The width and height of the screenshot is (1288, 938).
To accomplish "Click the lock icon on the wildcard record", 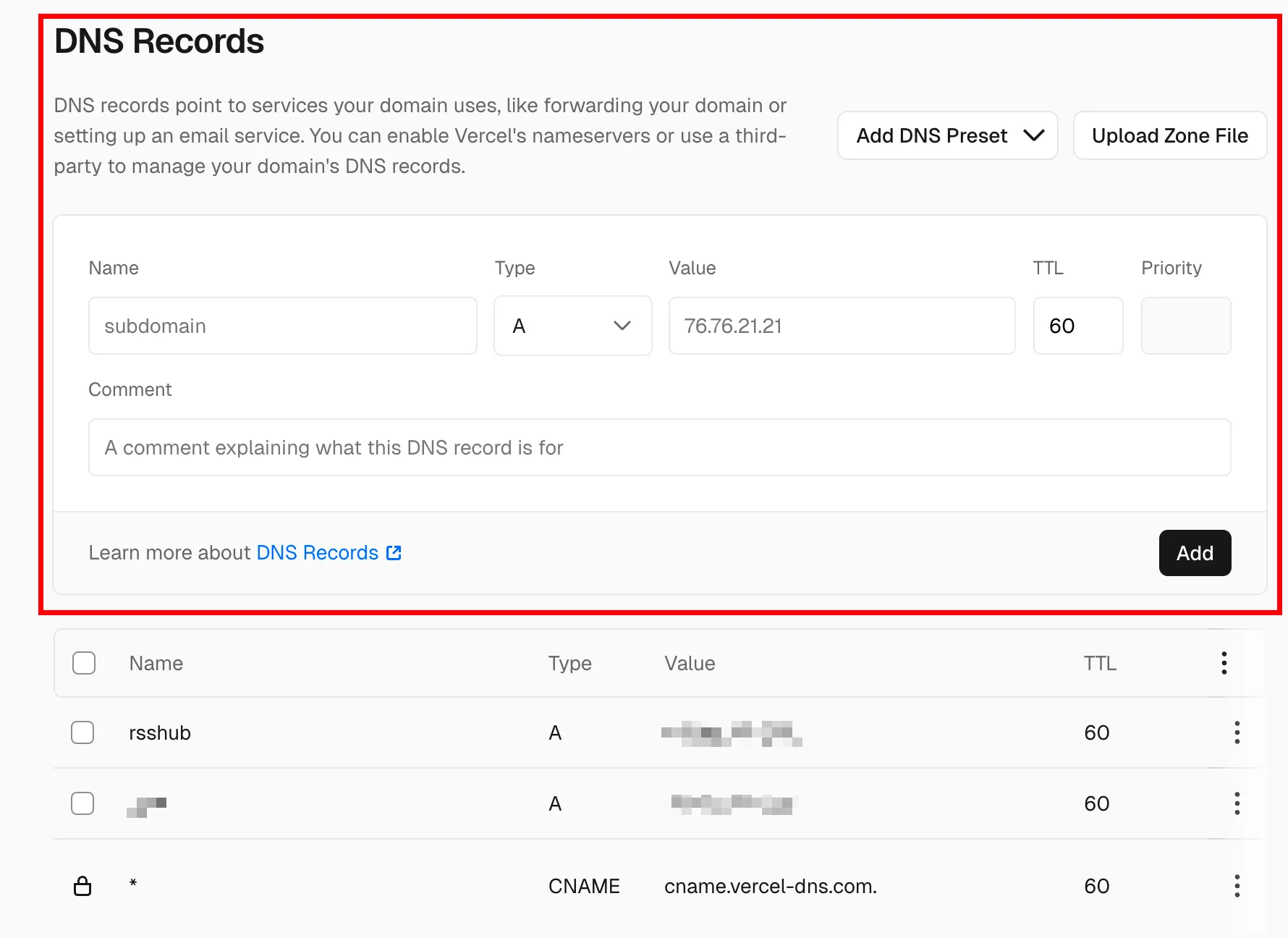I will click(82, 886).
